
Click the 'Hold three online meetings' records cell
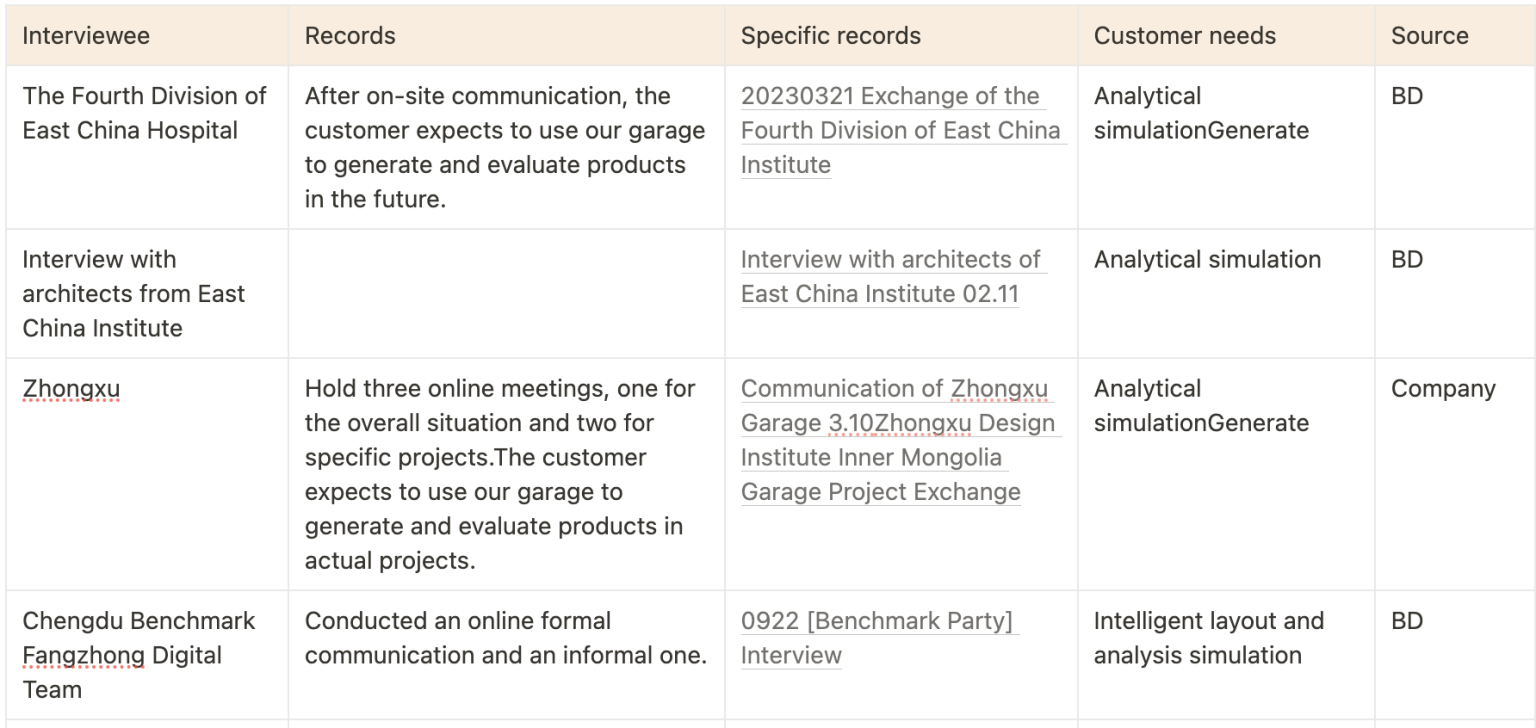pos(500,474)
